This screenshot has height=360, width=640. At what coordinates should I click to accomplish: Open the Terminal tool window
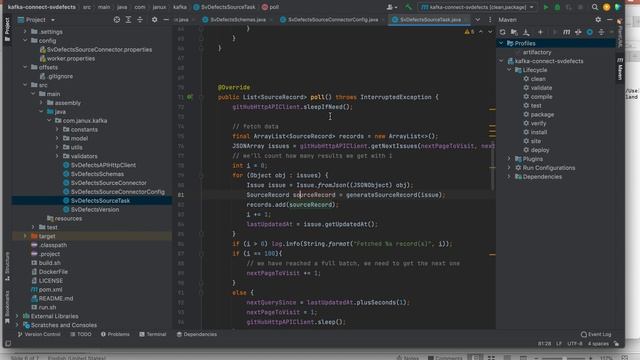[x=153, y=334]
